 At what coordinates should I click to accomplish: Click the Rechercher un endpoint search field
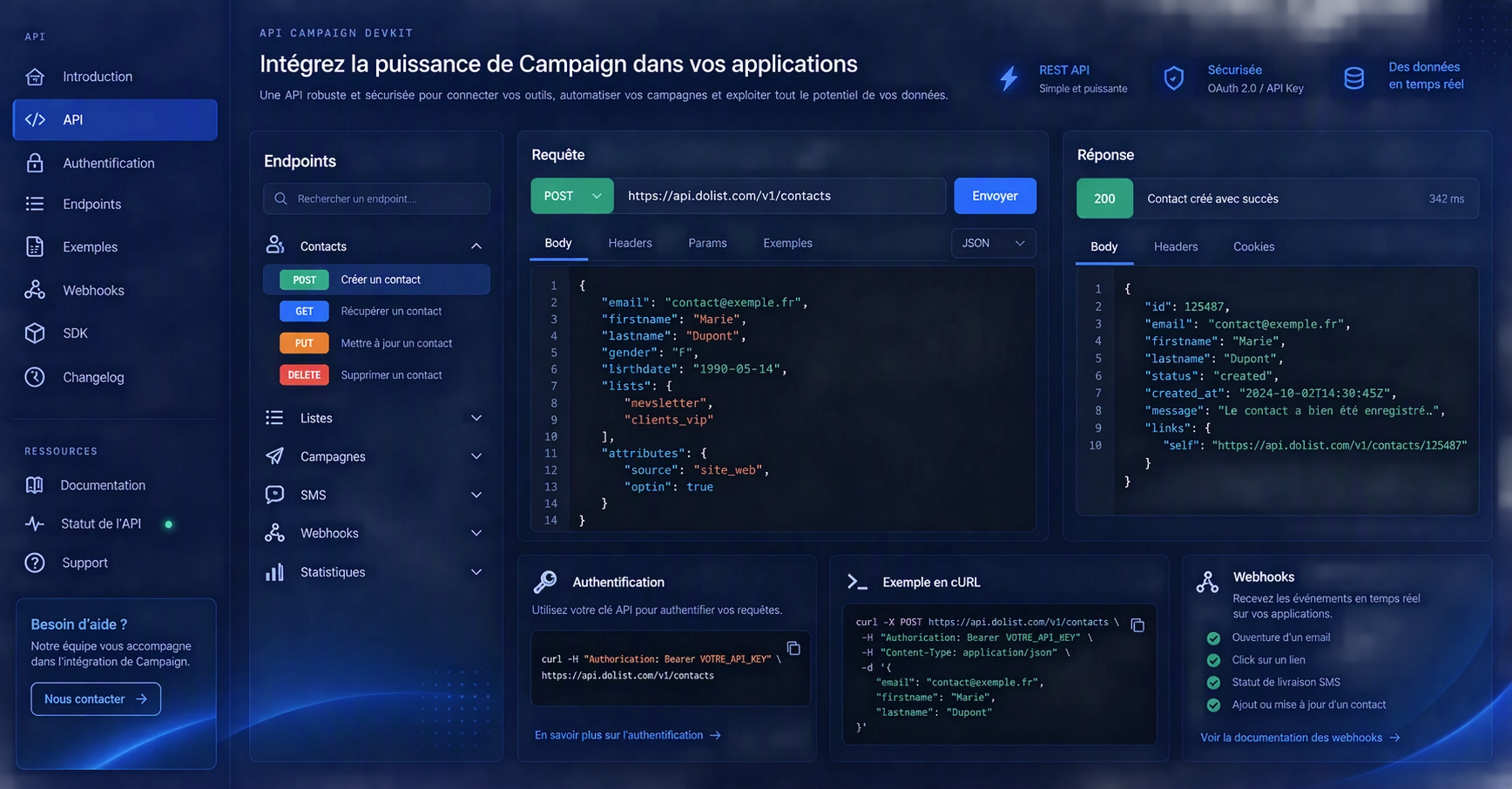(x=376, y=199)
